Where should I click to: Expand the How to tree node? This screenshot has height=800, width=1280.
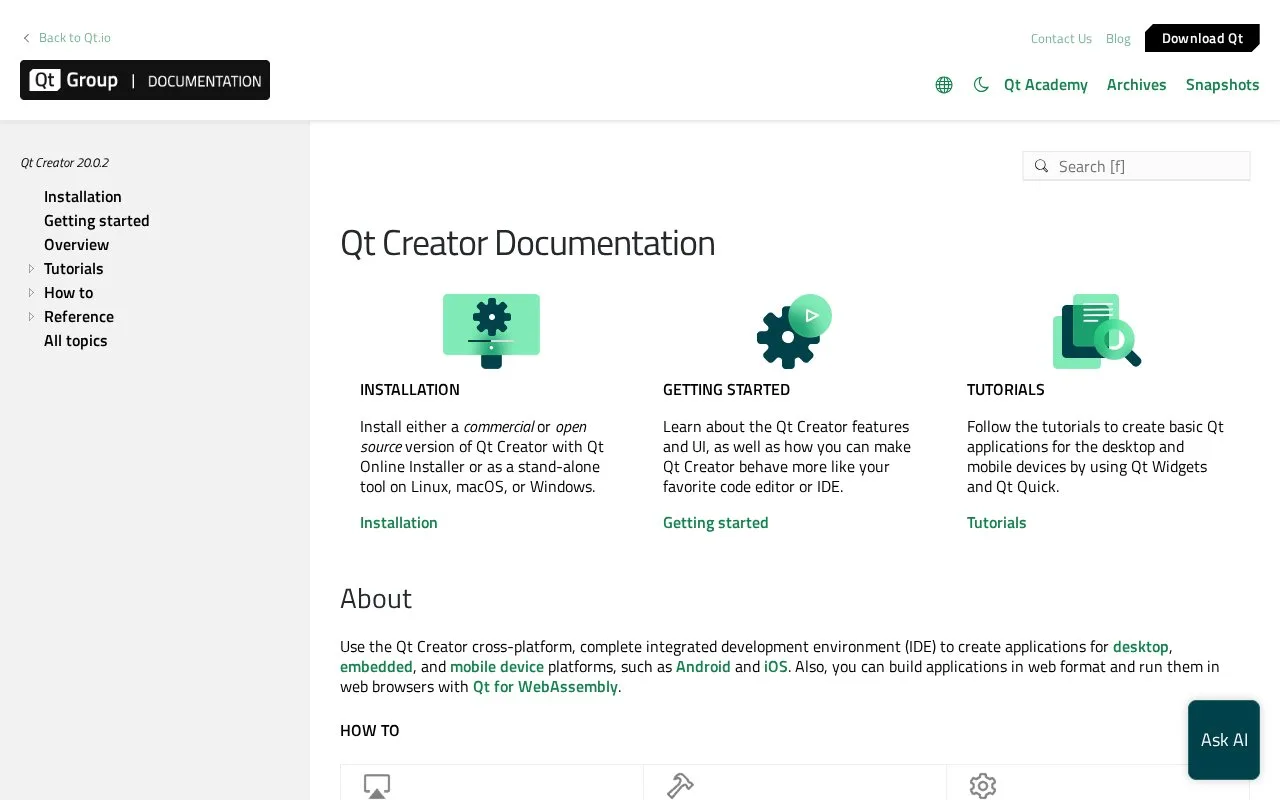pos(31,293)
